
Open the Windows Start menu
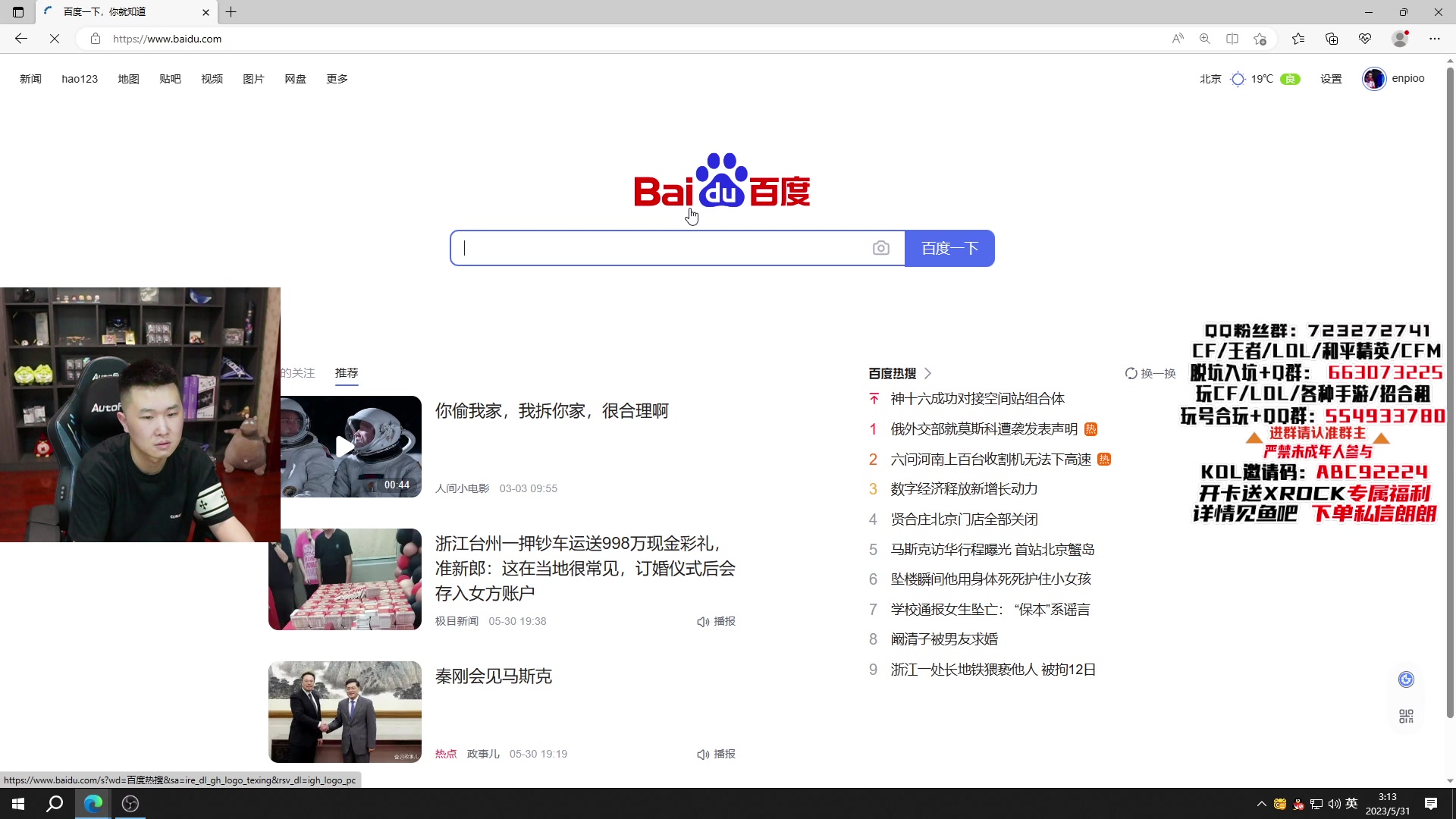[18, 804]
